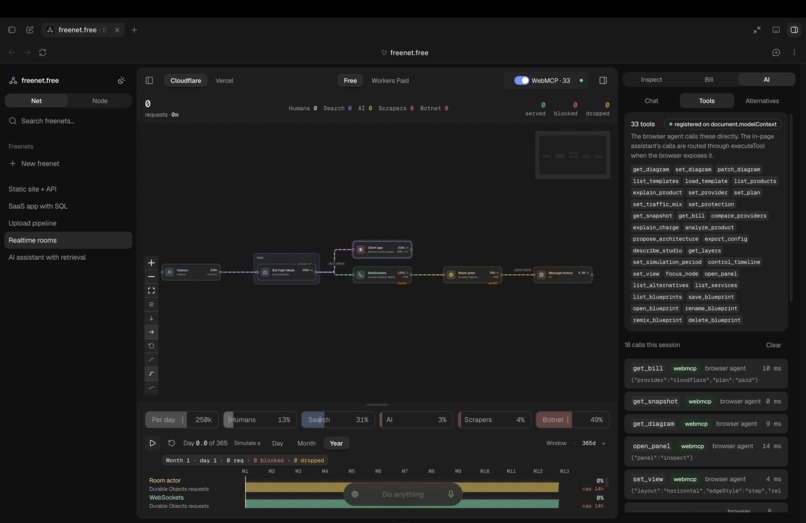806x523 pixels.
Task: Open the Bill tab
Action: (709, 79)
